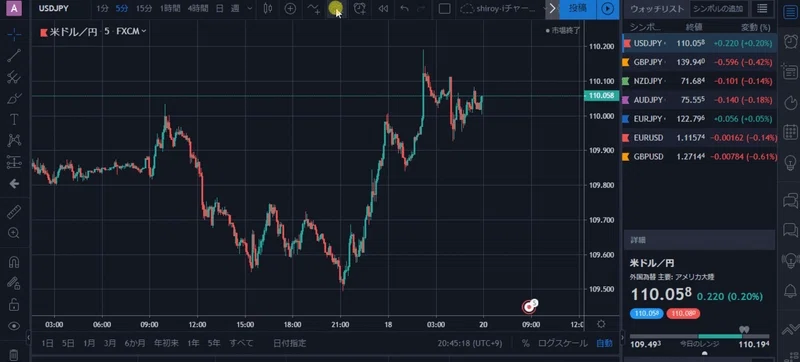Set date range to 1日
800x362 pixels.
pos(47,343)
